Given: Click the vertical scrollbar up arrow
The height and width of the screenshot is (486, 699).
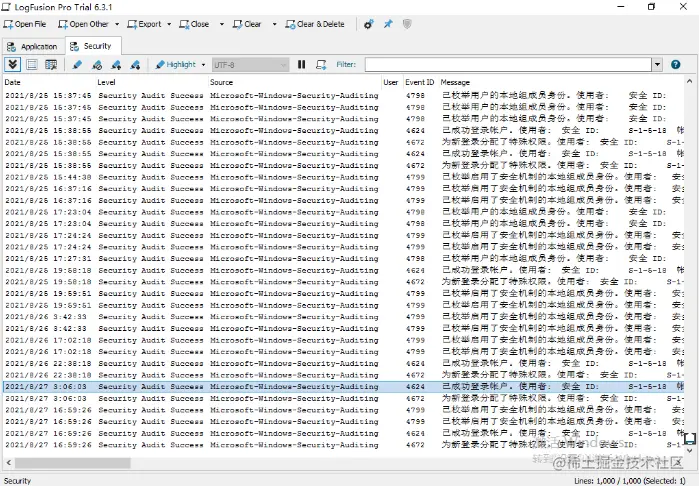Looking at the screenshot, I should (690, 81).
